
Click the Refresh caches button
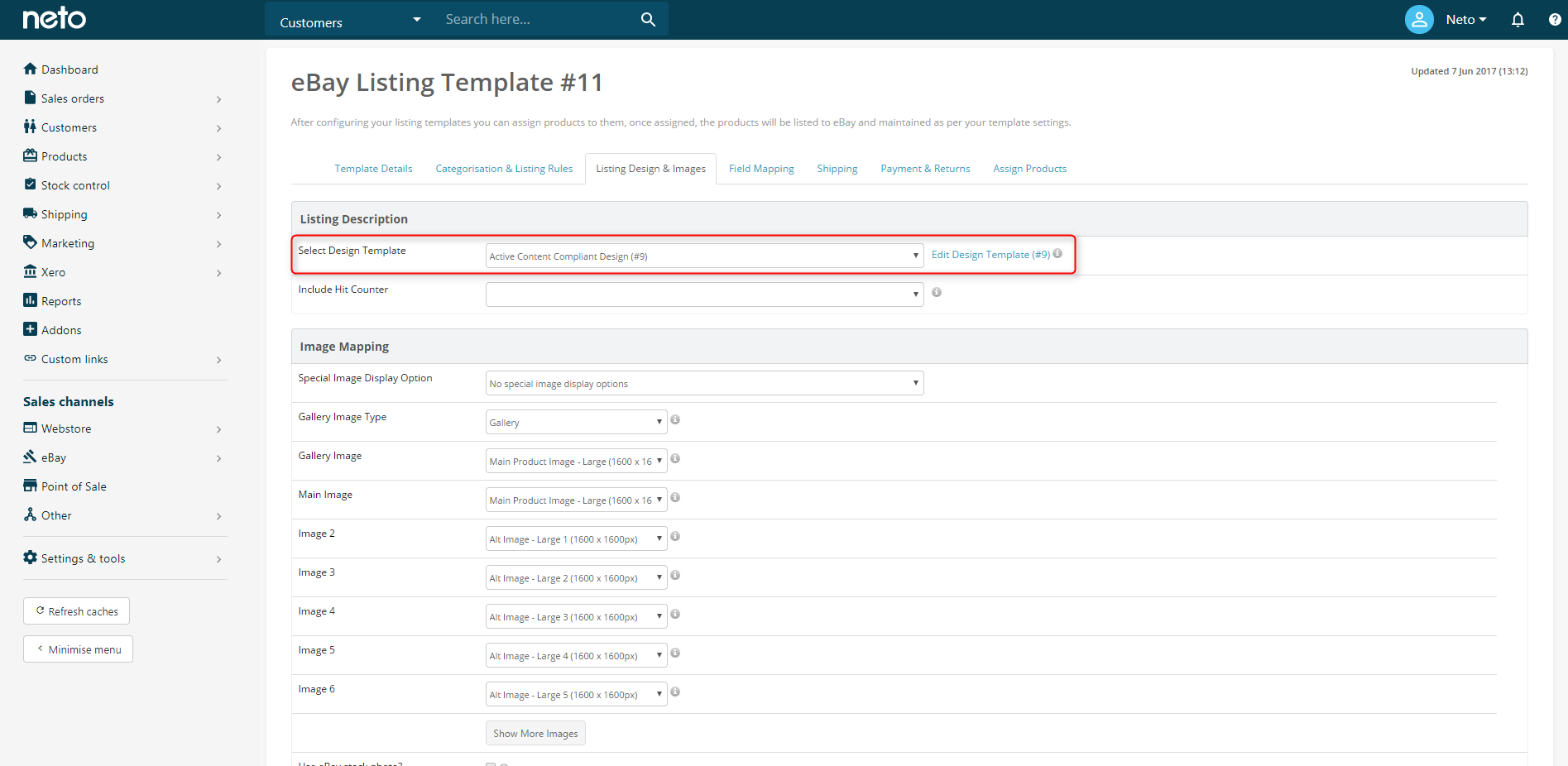(76, 611)
